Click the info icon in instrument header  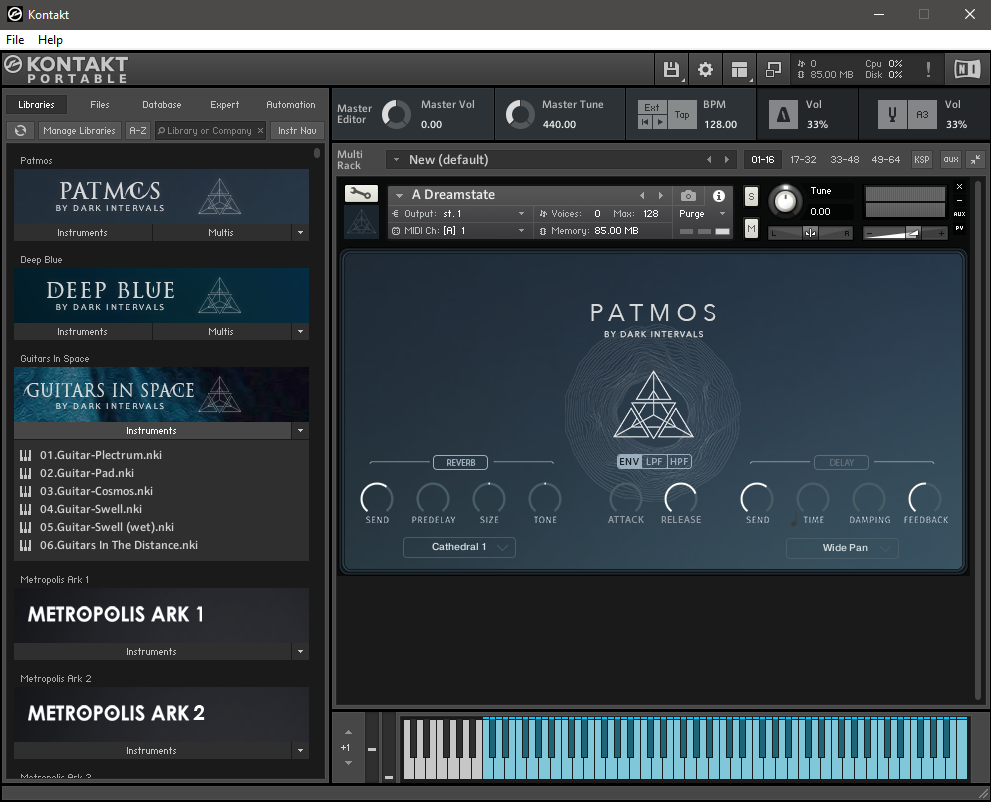pos(719,196)
